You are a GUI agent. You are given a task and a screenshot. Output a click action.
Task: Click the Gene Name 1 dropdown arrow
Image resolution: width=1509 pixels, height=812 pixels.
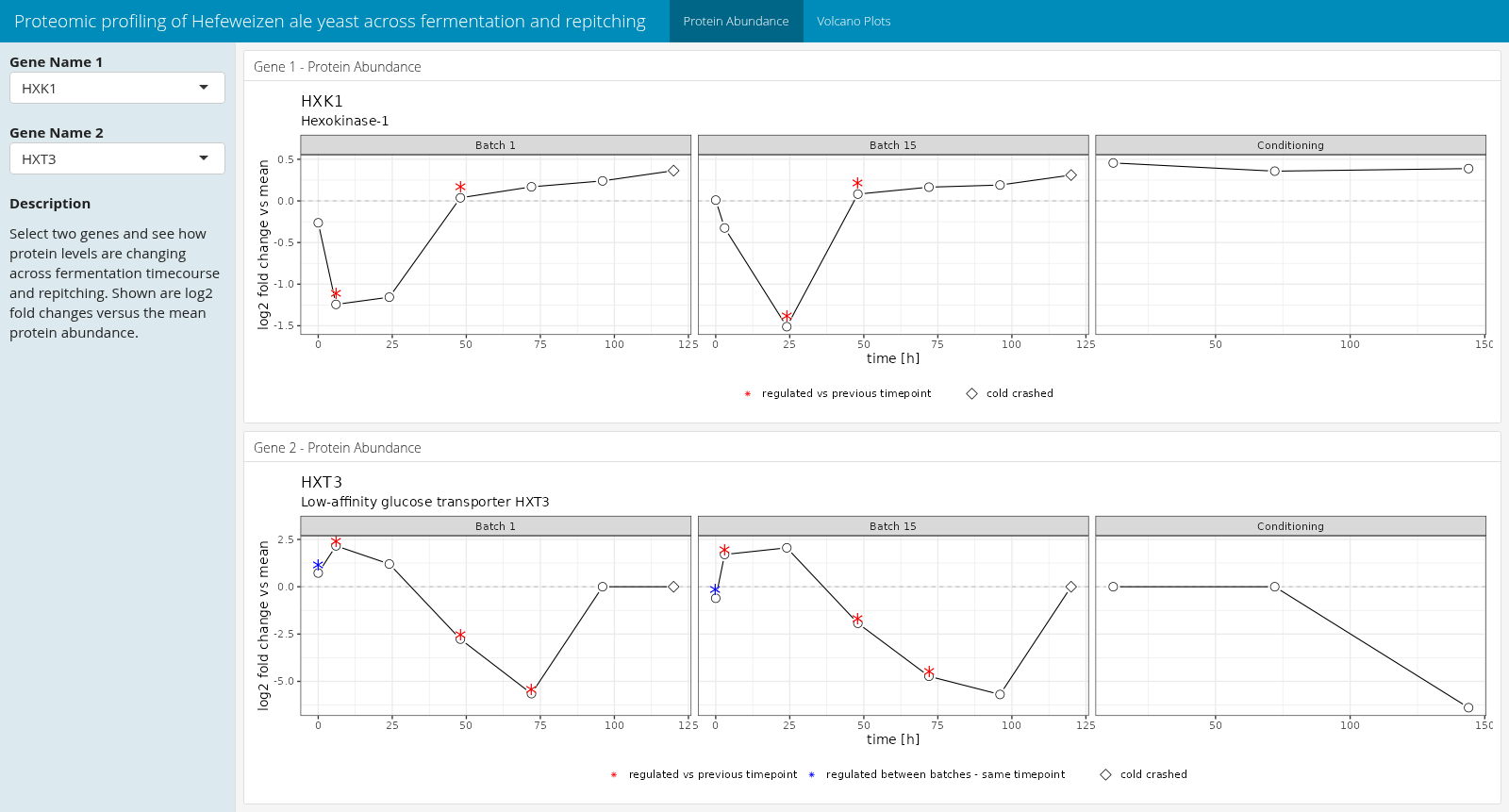tap(204, 88)
